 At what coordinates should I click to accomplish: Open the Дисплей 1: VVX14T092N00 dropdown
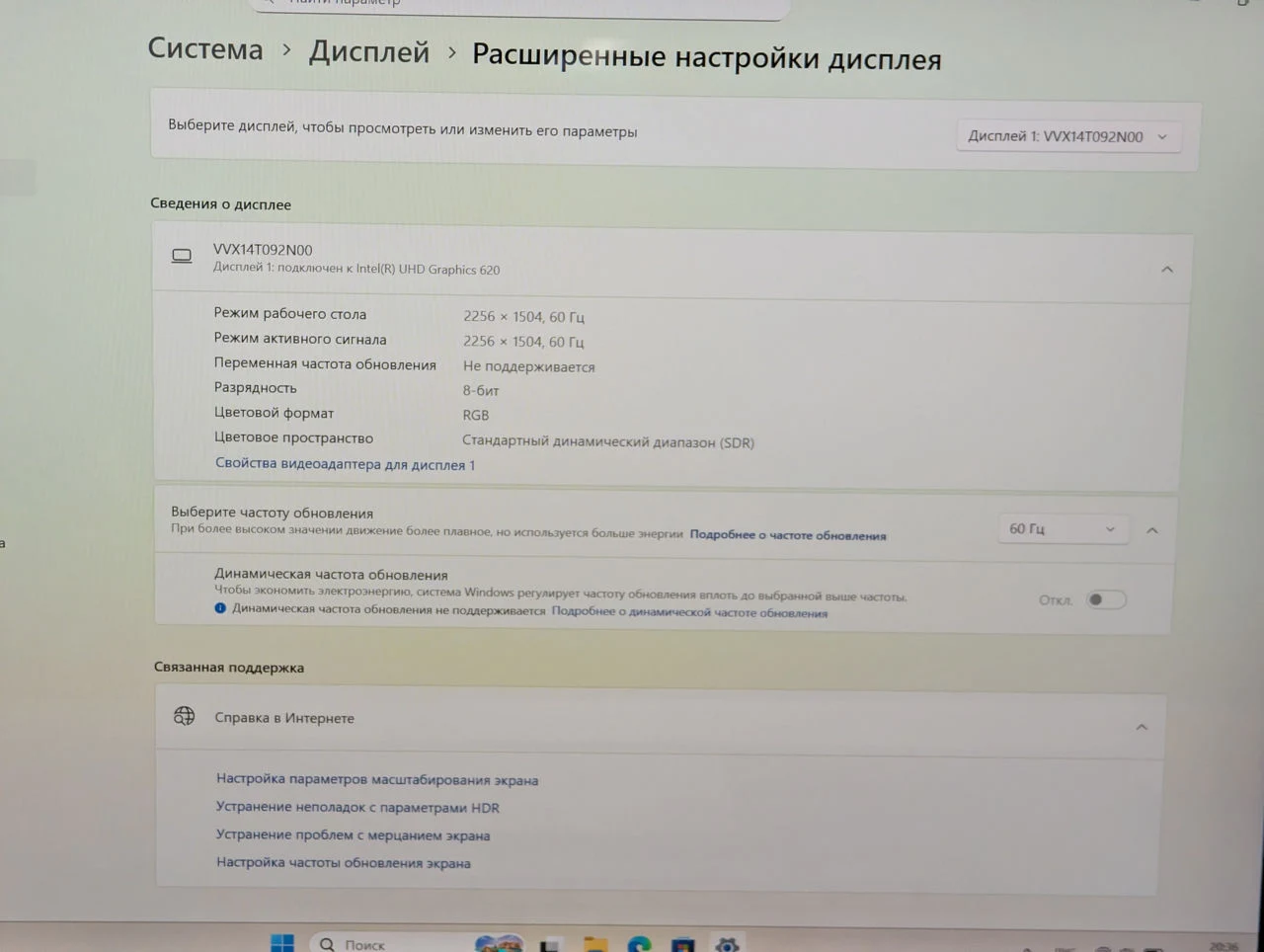pos(1068,136)
